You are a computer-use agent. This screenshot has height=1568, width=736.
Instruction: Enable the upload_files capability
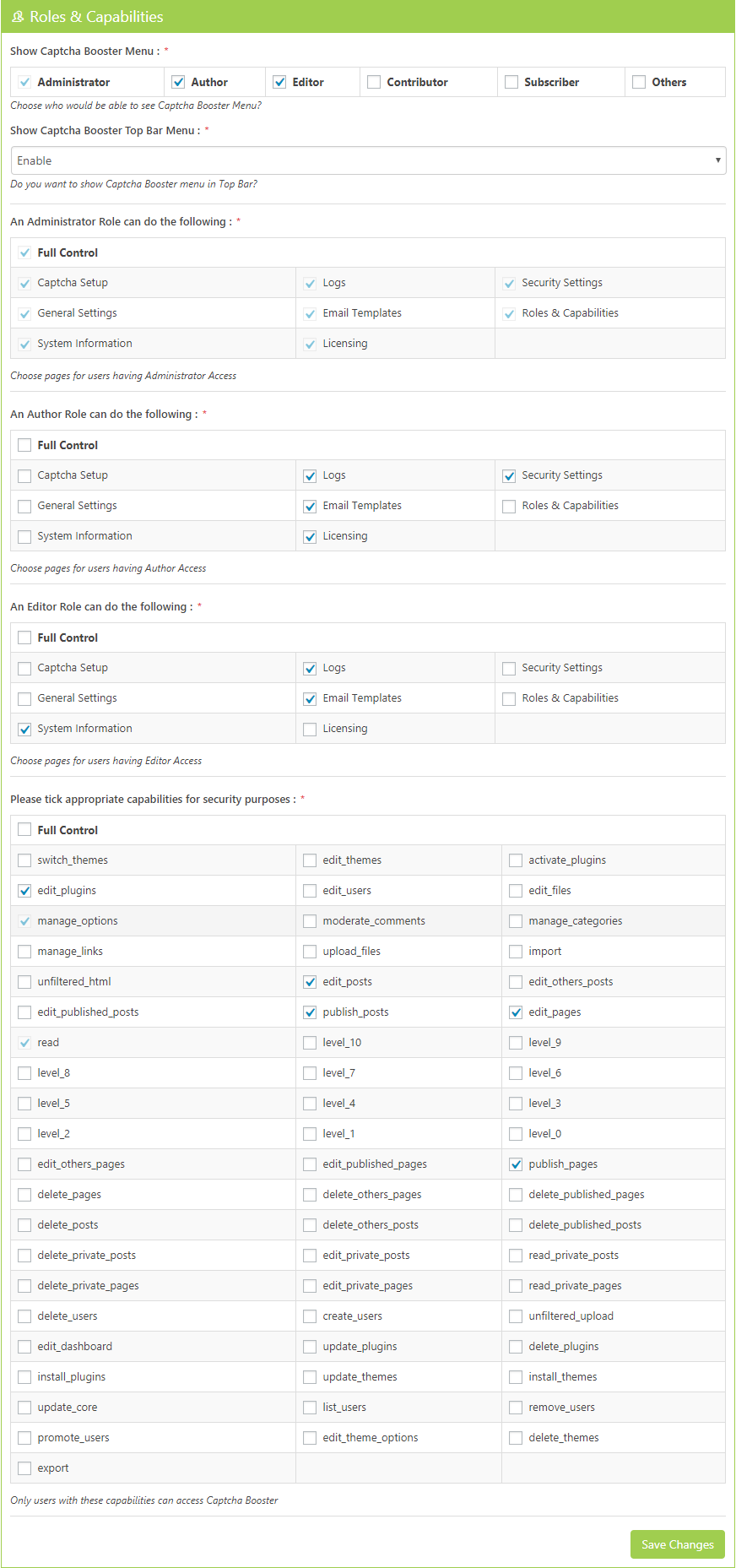(310, 952)
